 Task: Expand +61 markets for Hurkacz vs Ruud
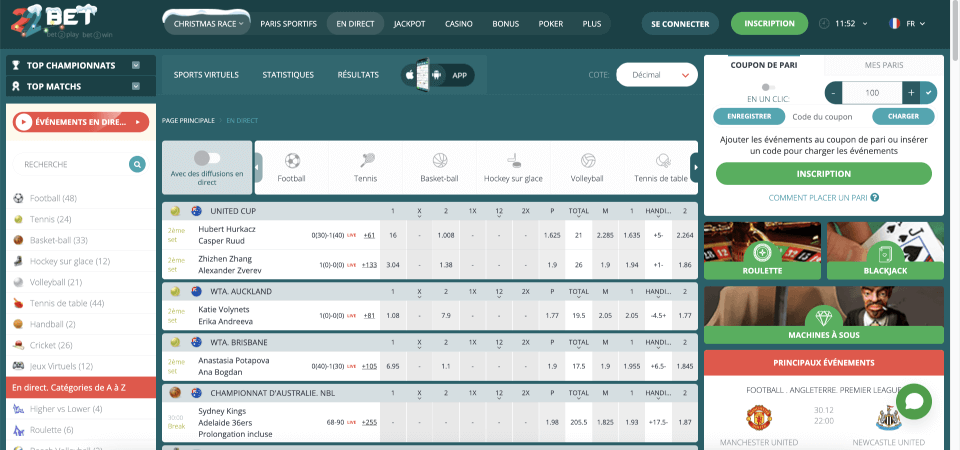coord(369,234)
